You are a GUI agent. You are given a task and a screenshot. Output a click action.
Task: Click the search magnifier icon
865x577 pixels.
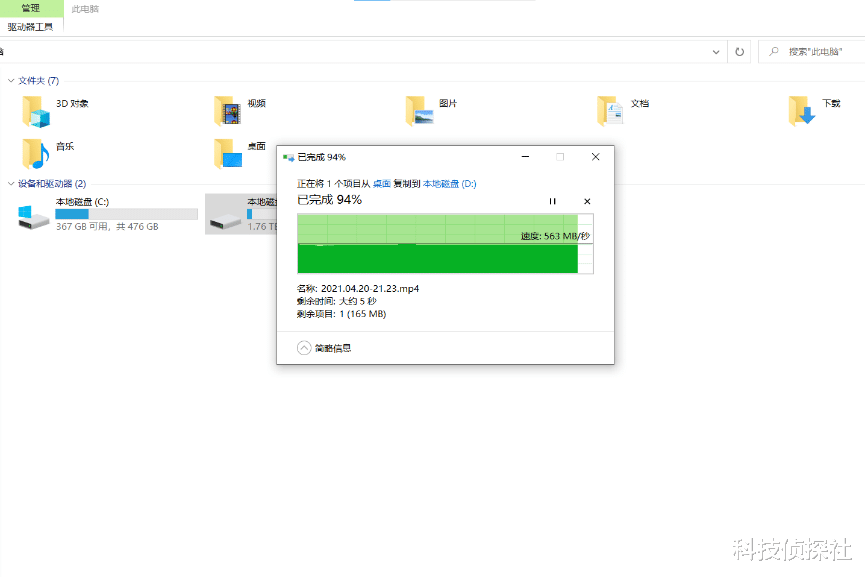pos(773,51)
